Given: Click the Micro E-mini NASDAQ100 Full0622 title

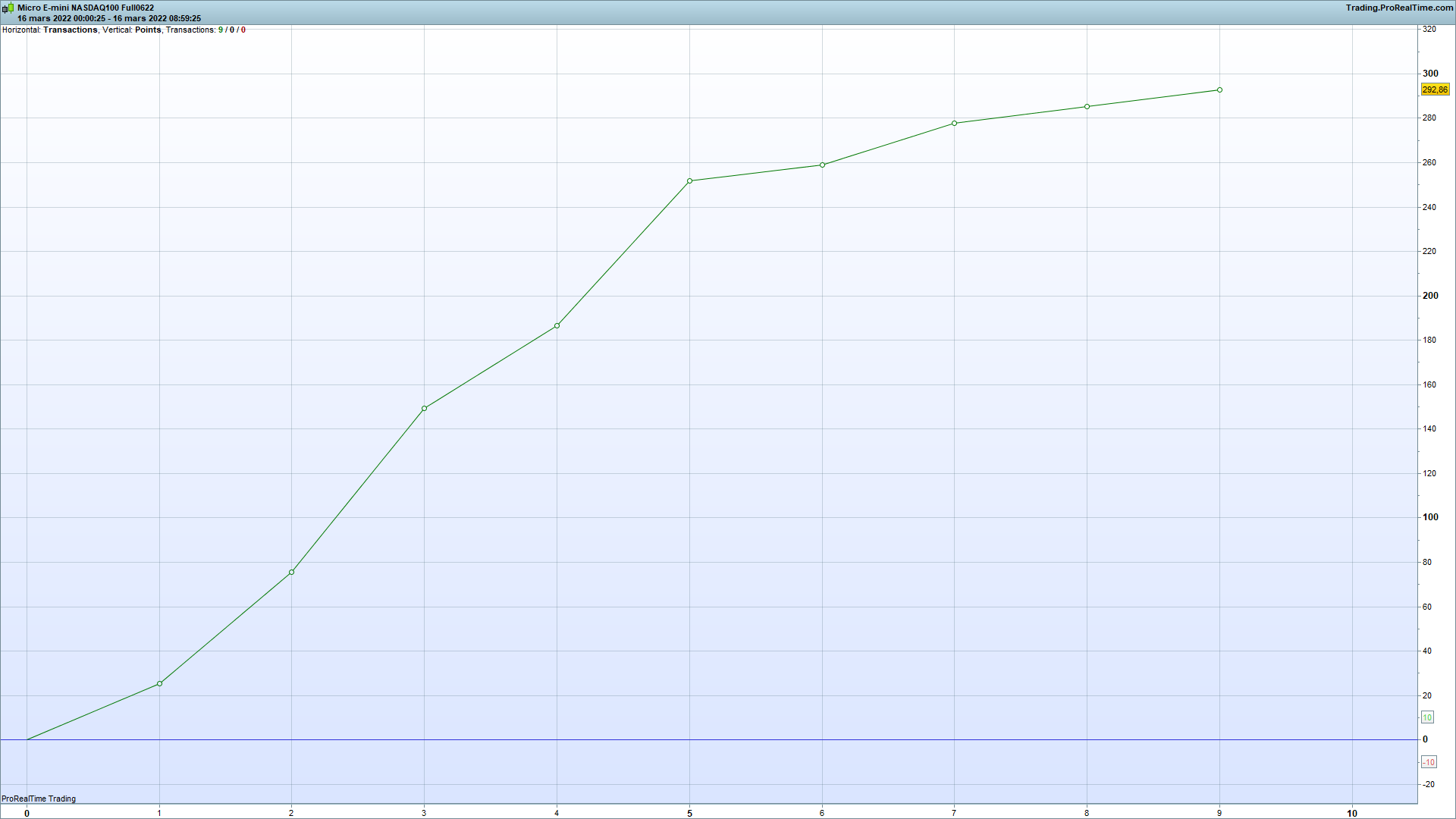Looking at the screenshot, I should click(x=86, y=8).
